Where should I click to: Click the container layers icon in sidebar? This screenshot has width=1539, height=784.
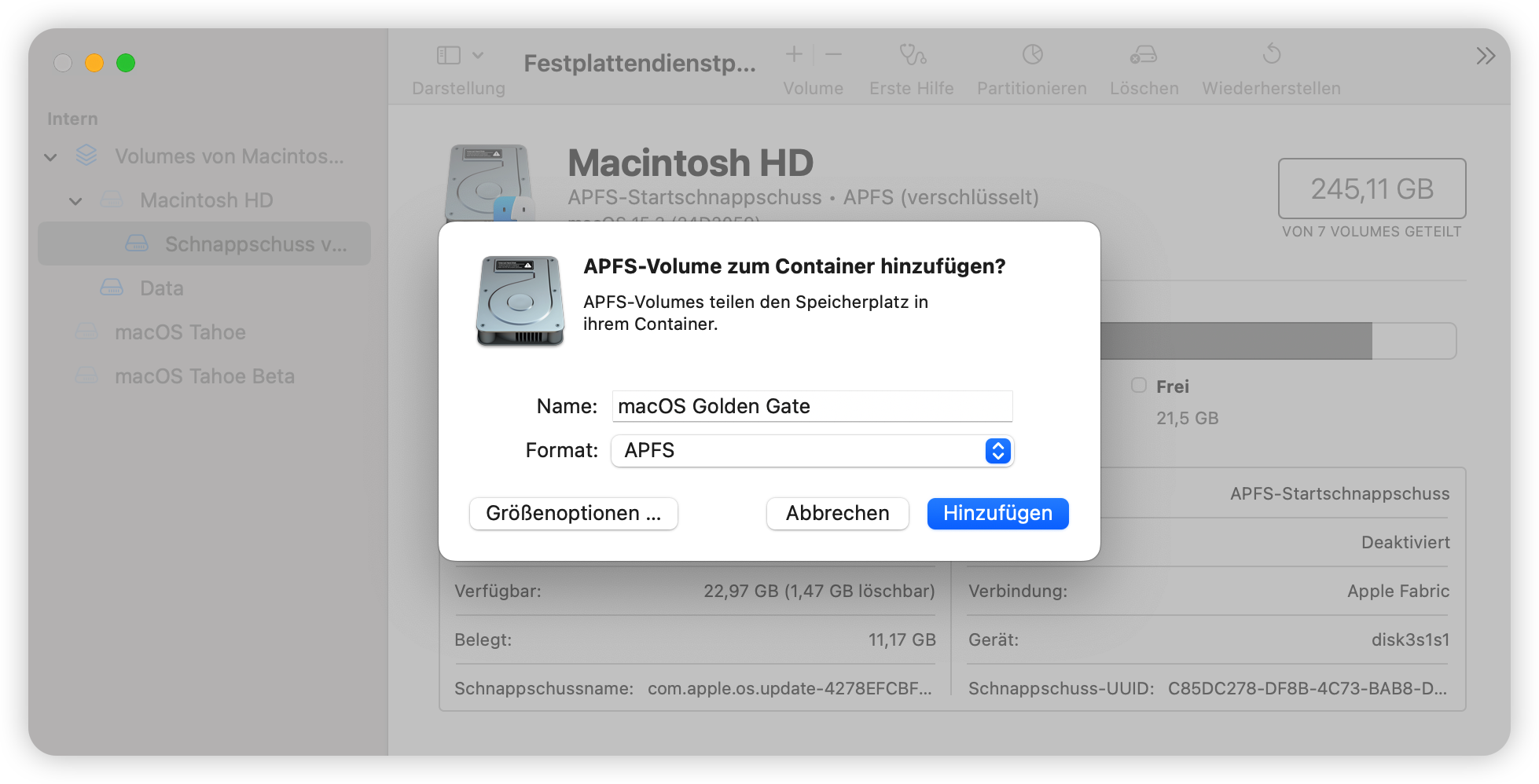coord(86,156)
